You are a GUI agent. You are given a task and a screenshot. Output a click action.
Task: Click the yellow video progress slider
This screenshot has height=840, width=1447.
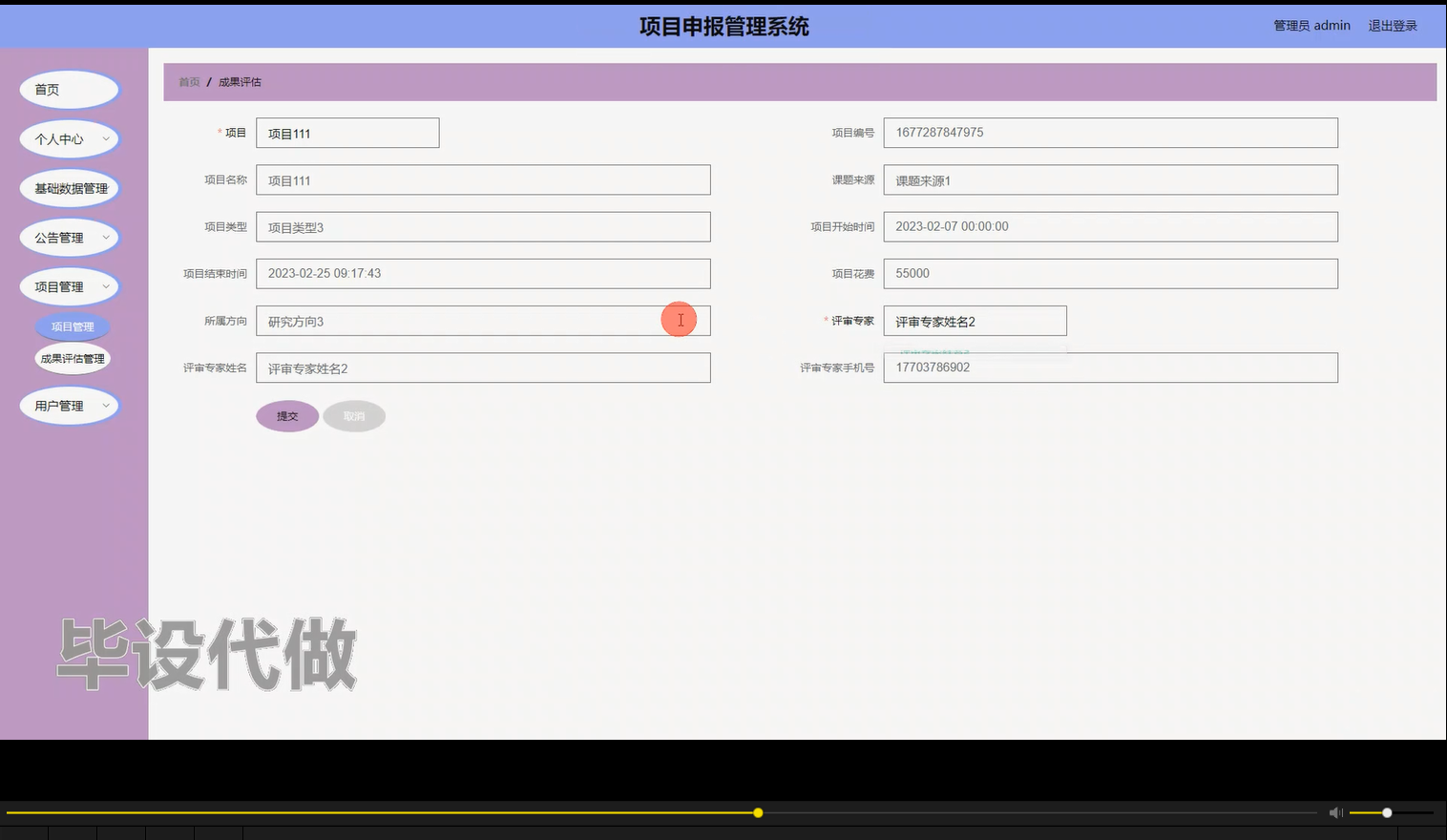click(x=757, y=812)
